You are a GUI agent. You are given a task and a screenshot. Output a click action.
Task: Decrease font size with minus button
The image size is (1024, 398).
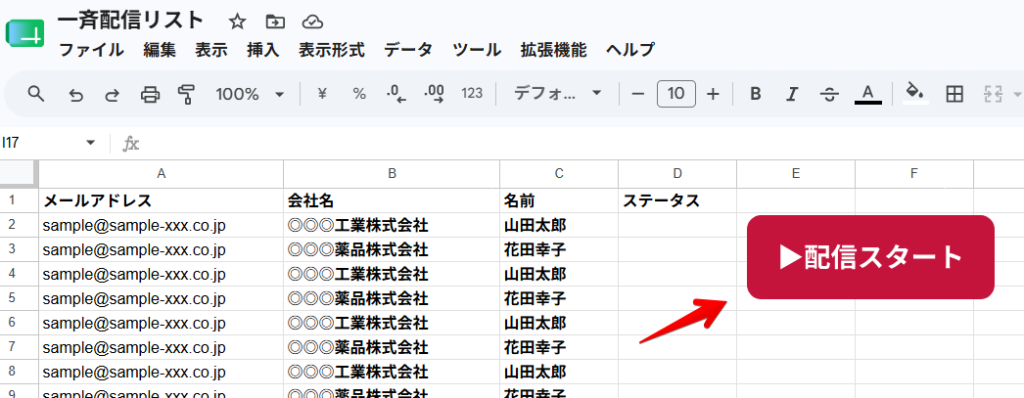[639, 94]
